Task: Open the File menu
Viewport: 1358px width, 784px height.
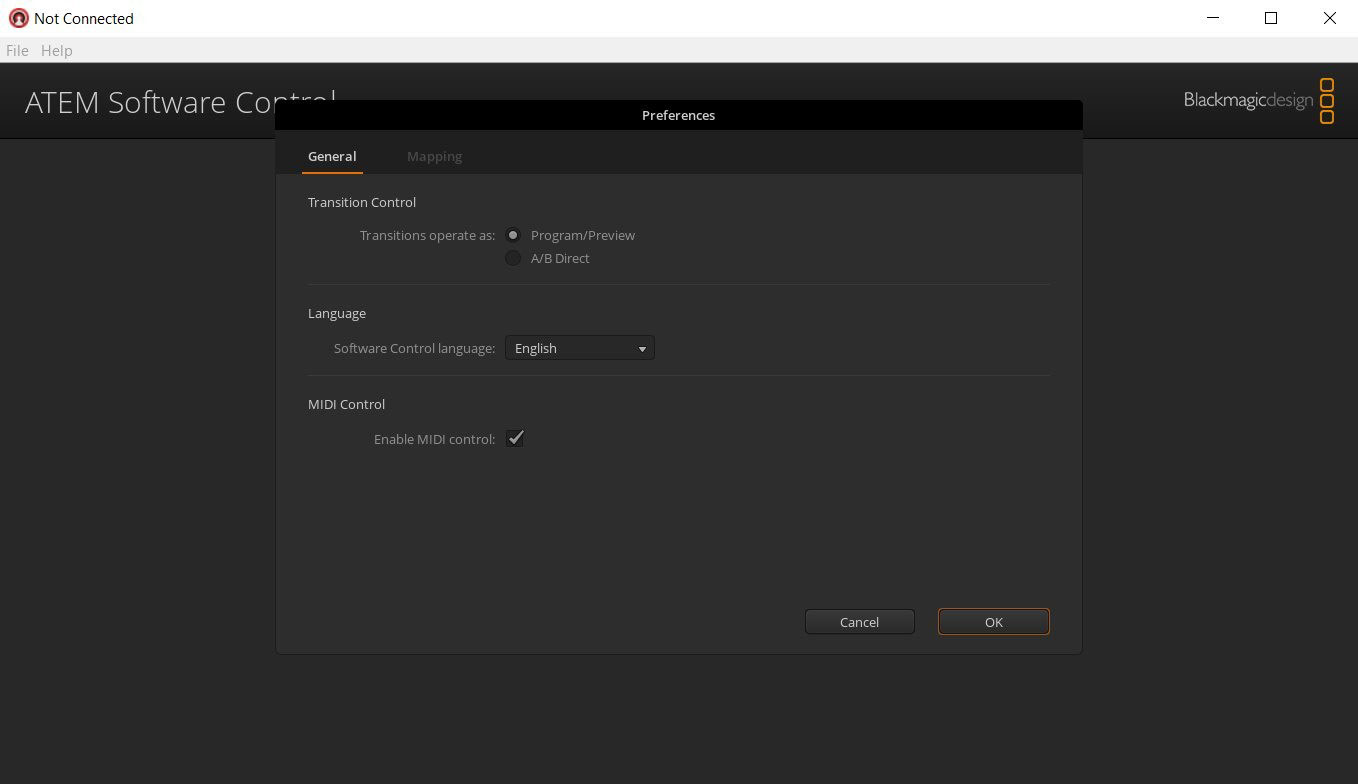Action: pyautogui.click(x=17, y=50)
